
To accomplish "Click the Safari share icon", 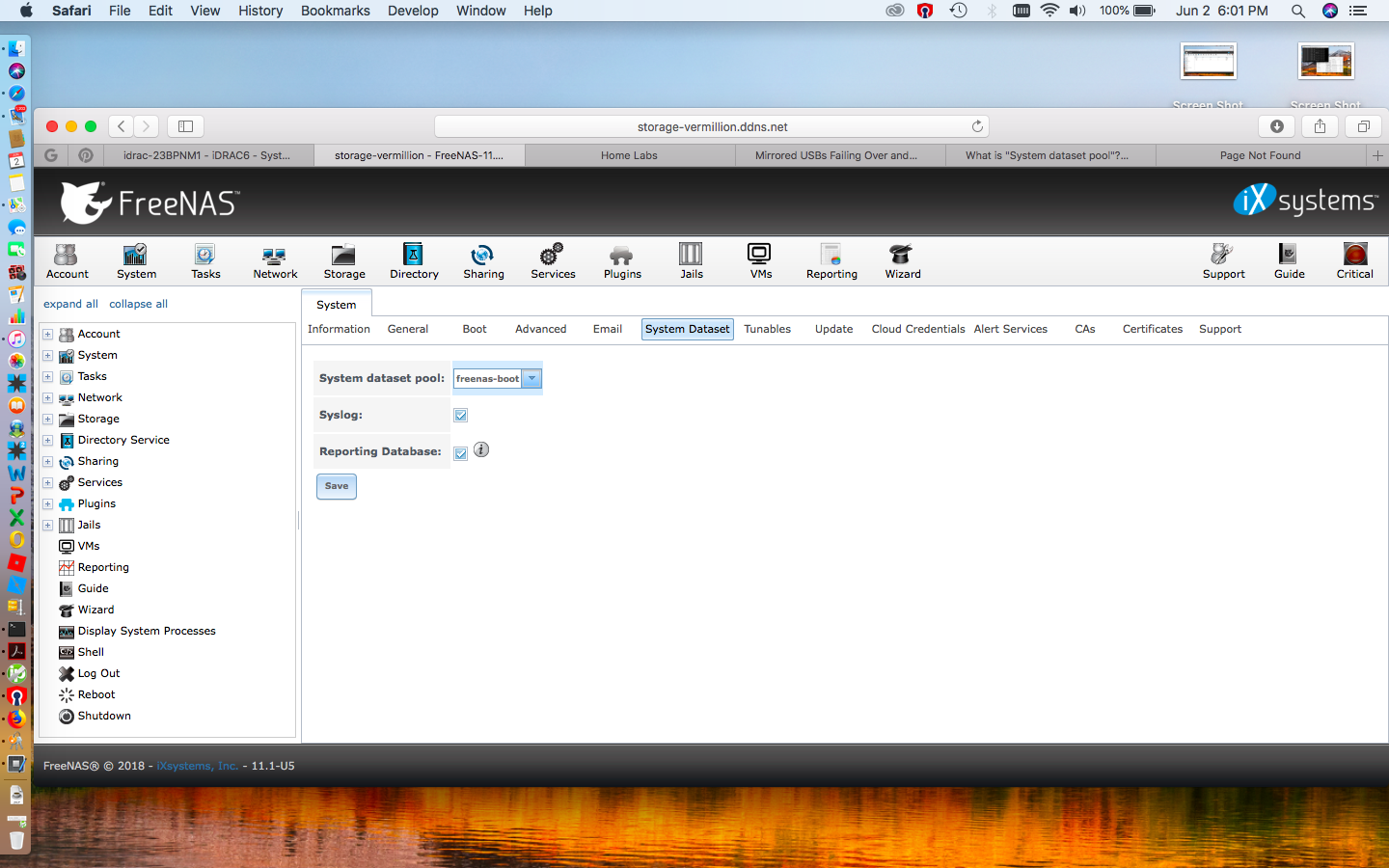I will [x=1320, y=126].
